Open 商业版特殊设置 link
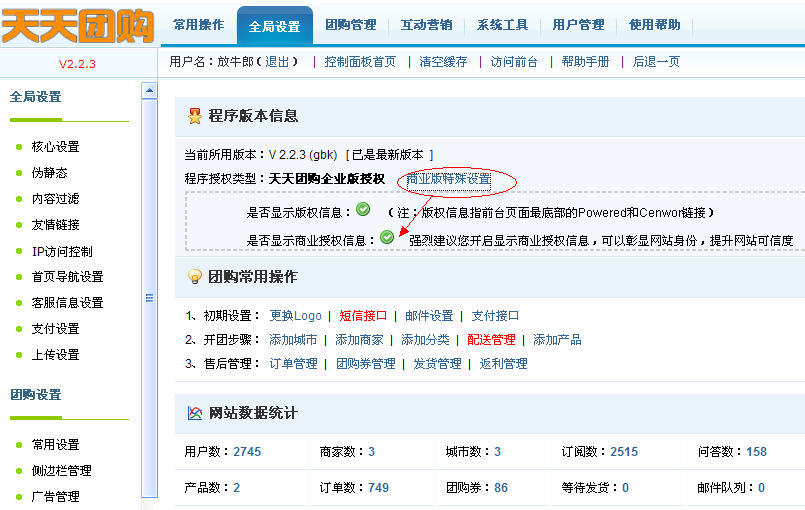Viewport: 805px width, 510px height. click(x=449, y=179)
